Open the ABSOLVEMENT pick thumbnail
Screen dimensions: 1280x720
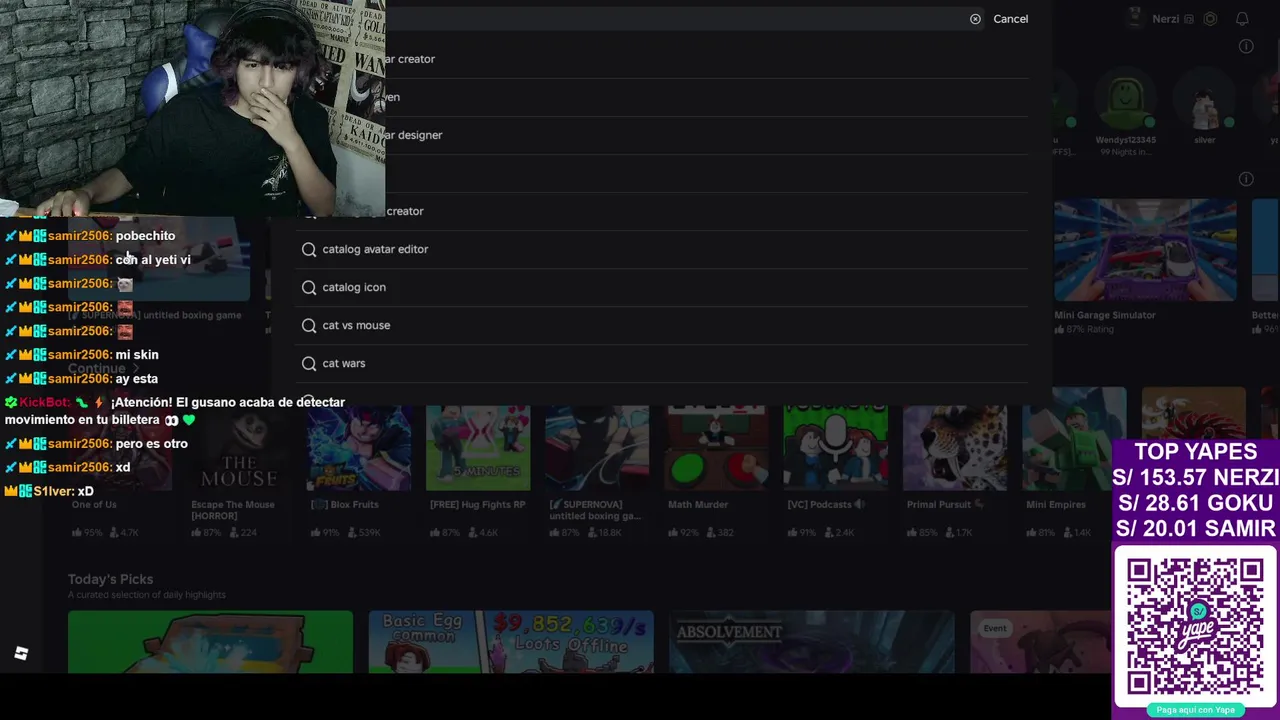point(811,642)
